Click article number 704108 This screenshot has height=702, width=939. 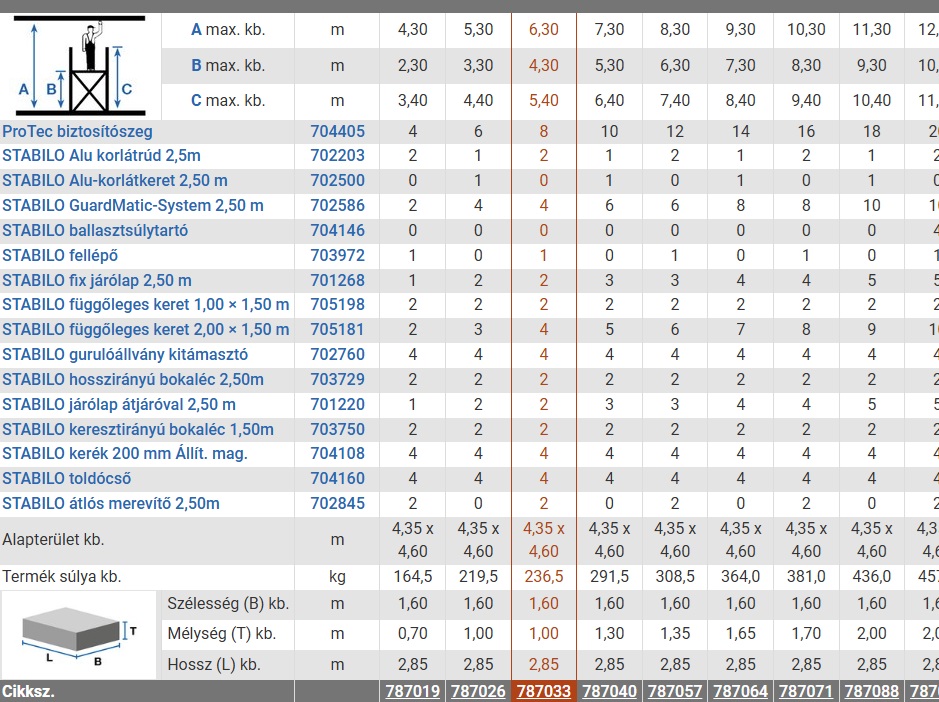point(337,453)
